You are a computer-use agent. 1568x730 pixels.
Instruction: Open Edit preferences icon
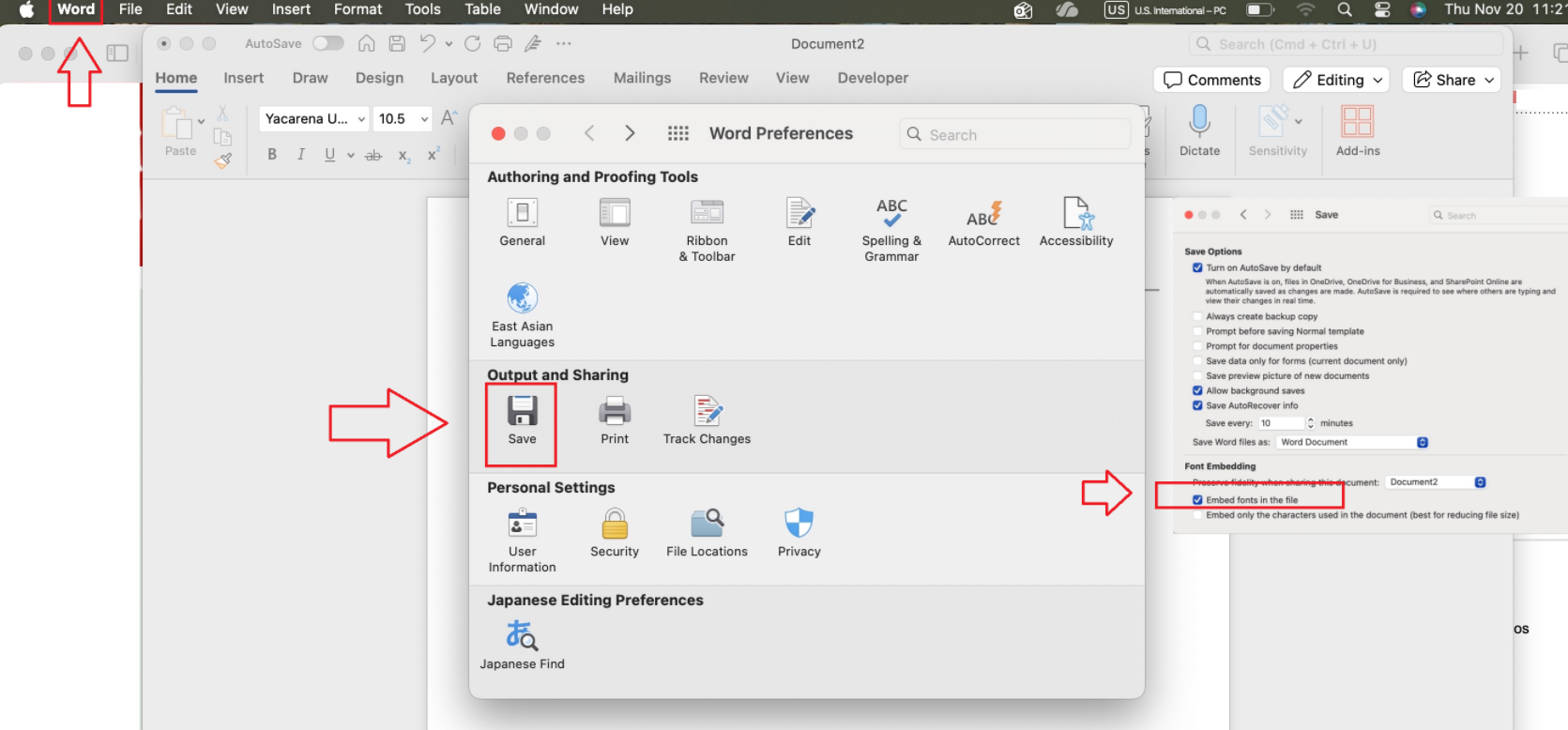[799, 222]
